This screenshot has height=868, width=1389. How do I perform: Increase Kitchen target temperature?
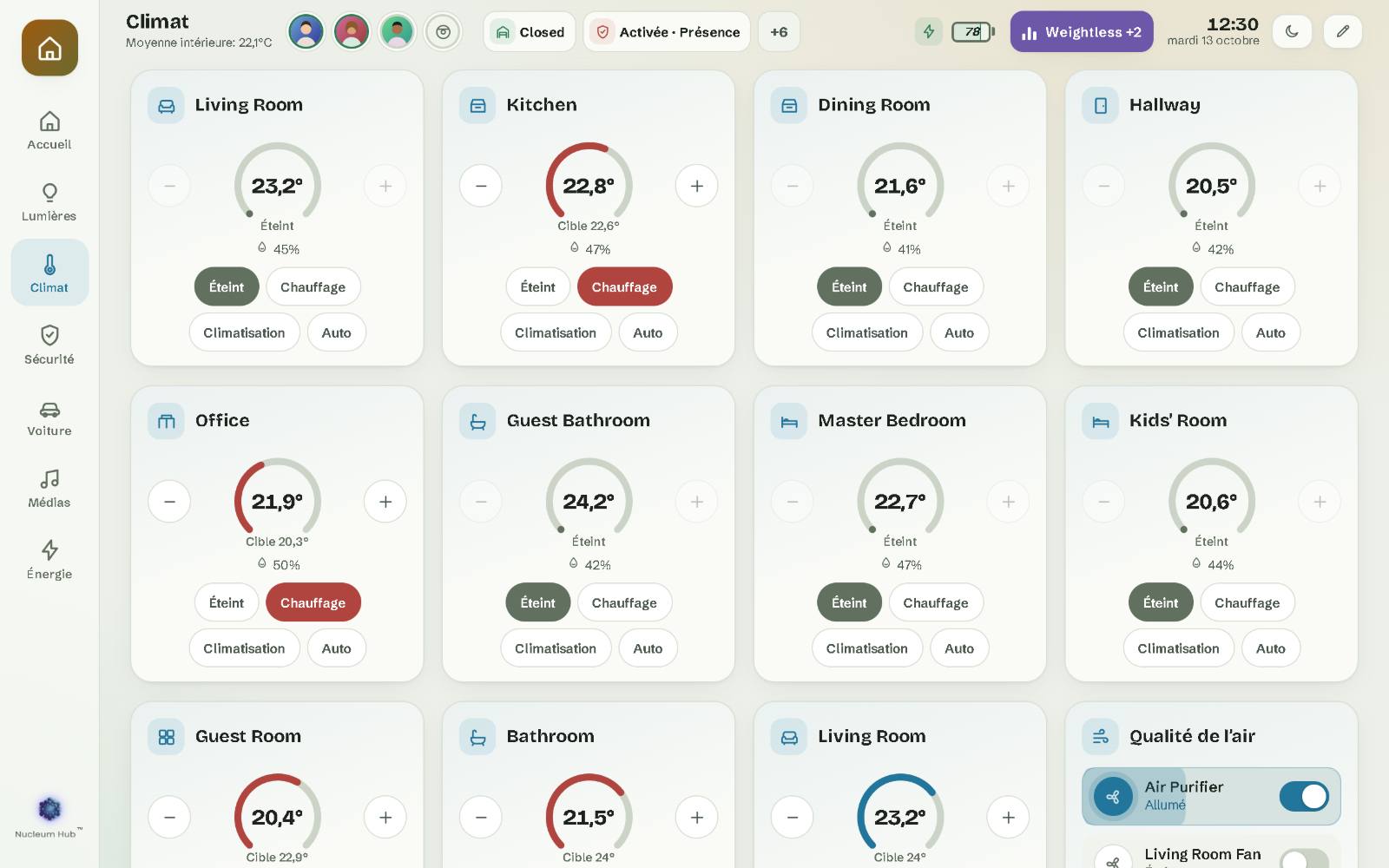pyautogui.click(x=697, y=186)
